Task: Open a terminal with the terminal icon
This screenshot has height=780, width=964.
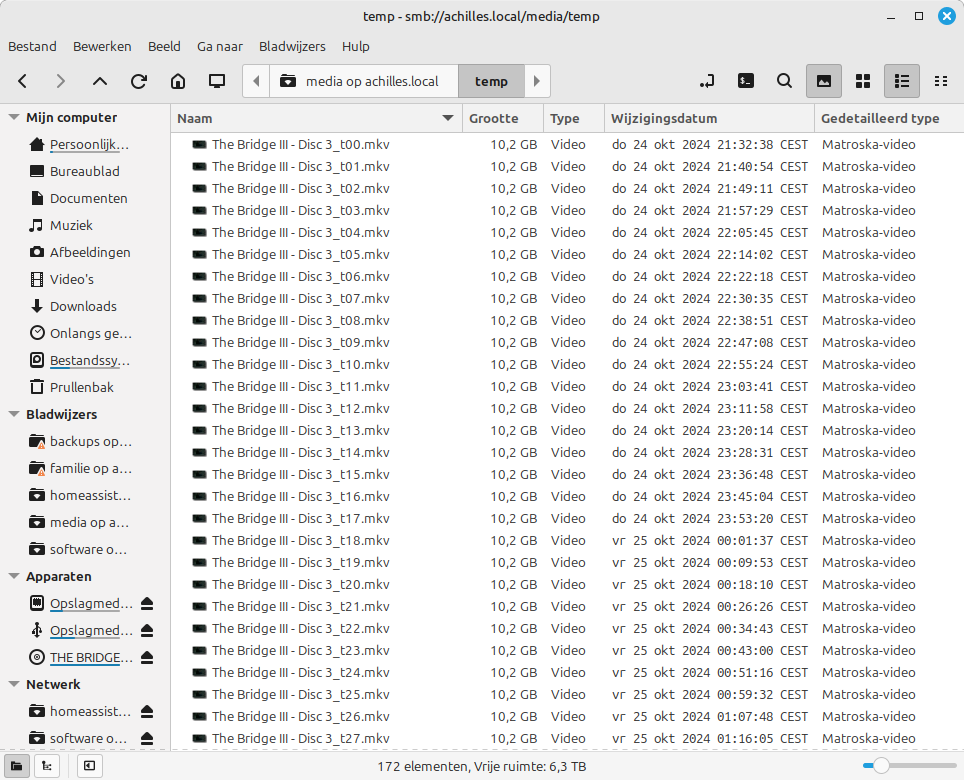Action: [746, 81]
